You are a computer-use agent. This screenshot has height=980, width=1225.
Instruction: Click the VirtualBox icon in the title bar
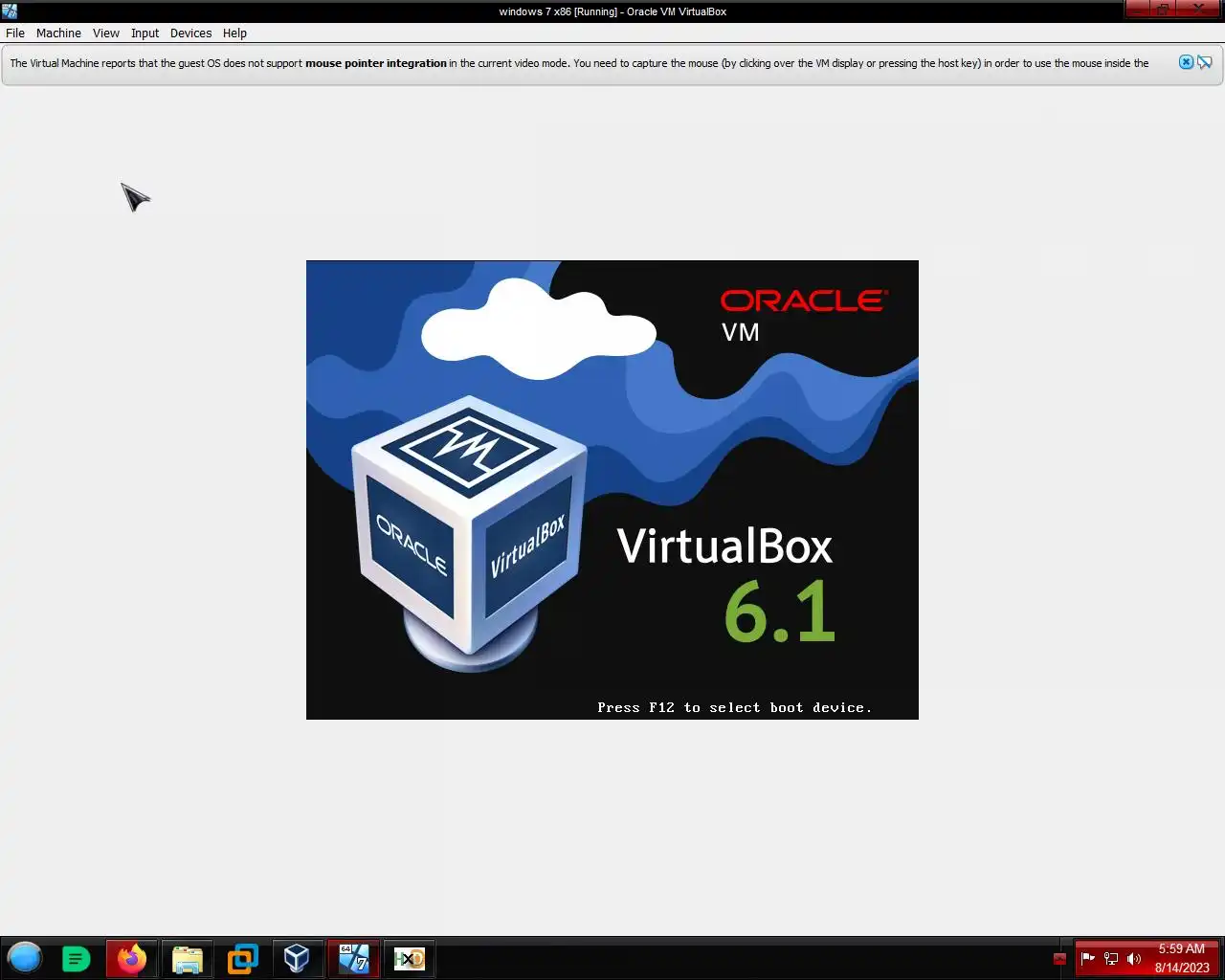[x=10, y=11]
